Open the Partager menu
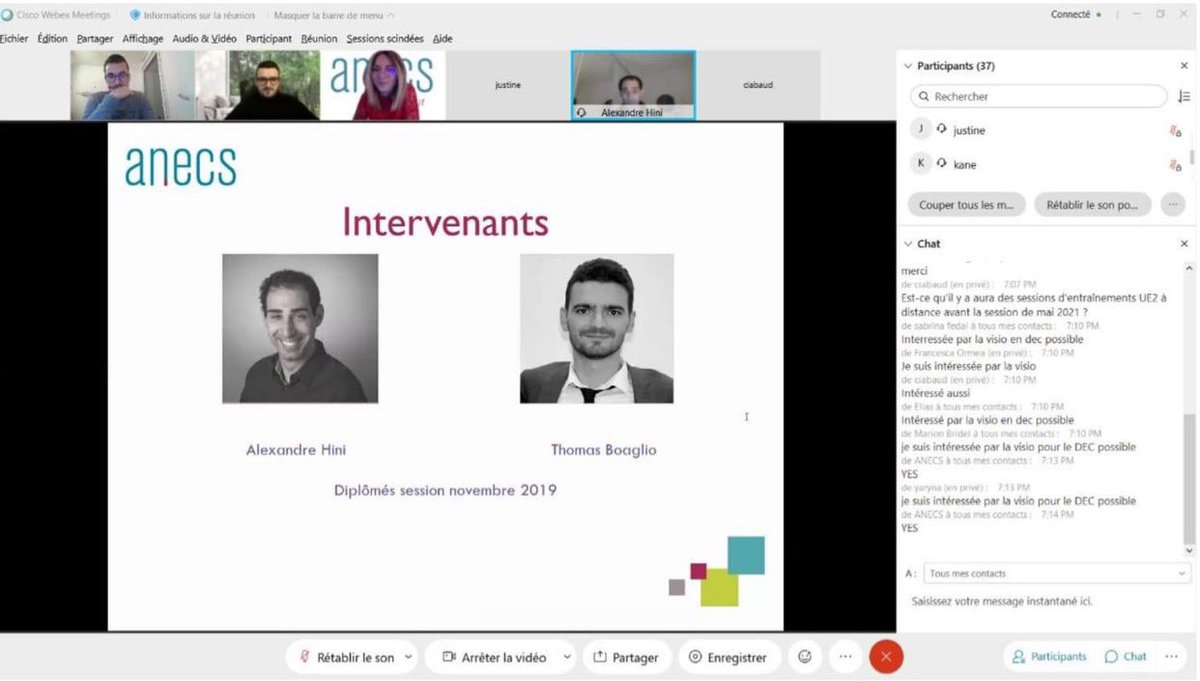Viewport: 1200px width, 681px height. 95,39
